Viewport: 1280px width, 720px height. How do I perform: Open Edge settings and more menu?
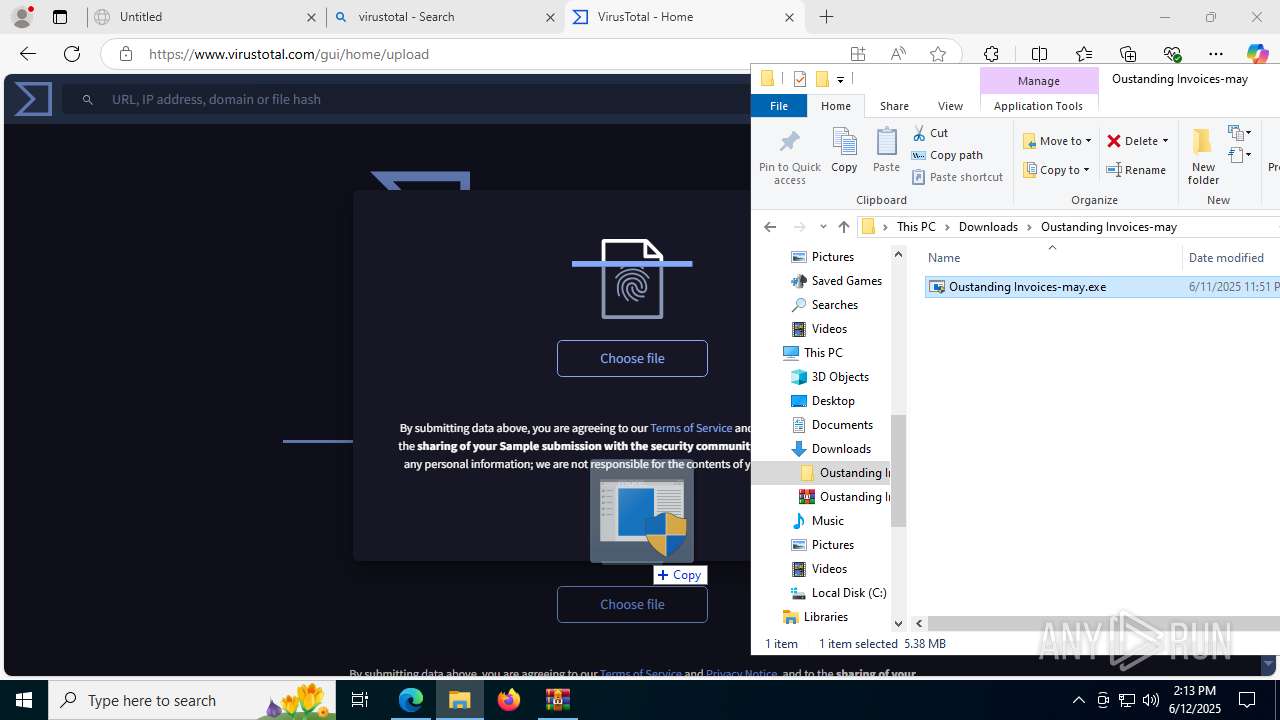[1216, 54]
